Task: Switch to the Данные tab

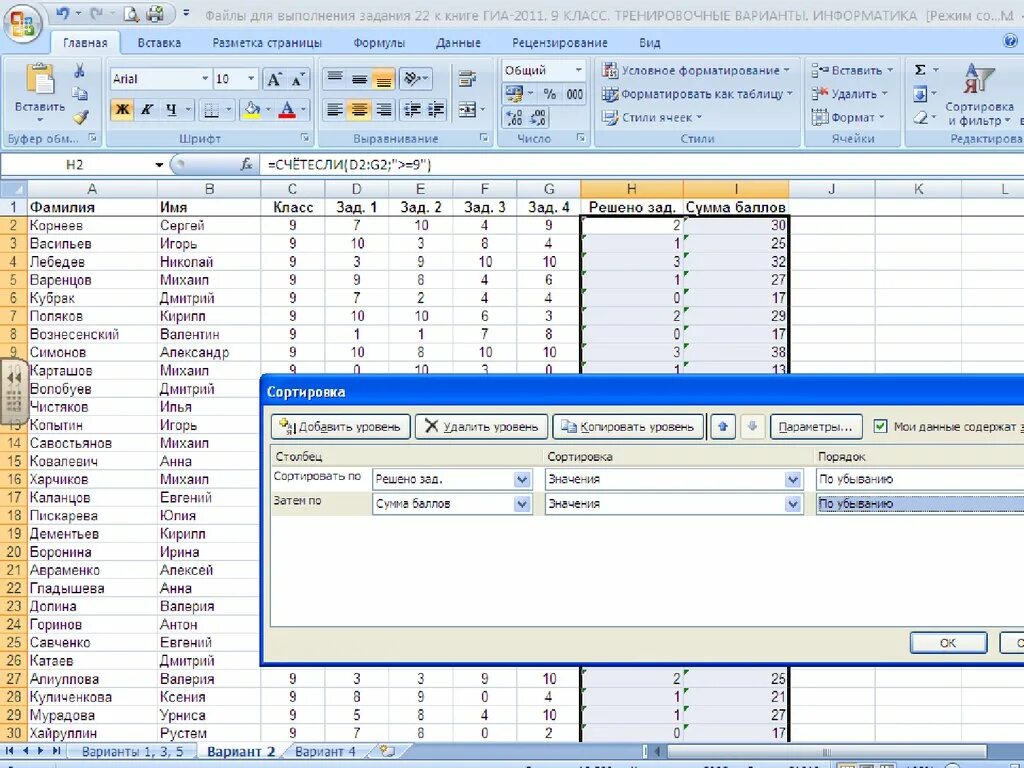Action: click(458, 43)
